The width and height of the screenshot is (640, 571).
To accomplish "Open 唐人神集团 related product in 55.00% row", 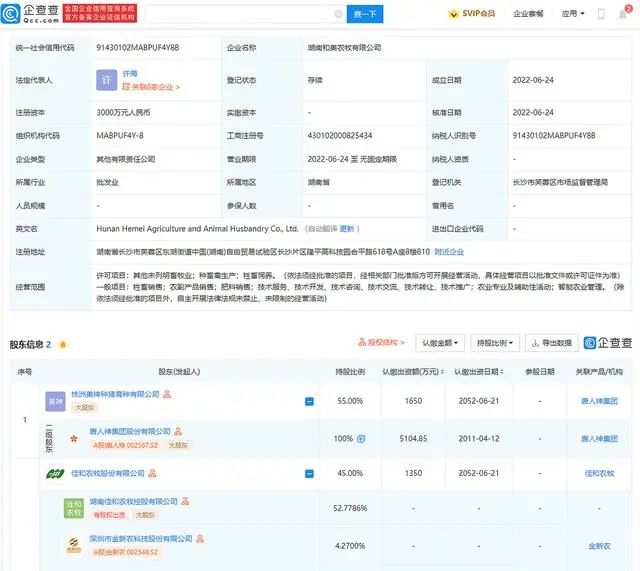I will [599, 401].
